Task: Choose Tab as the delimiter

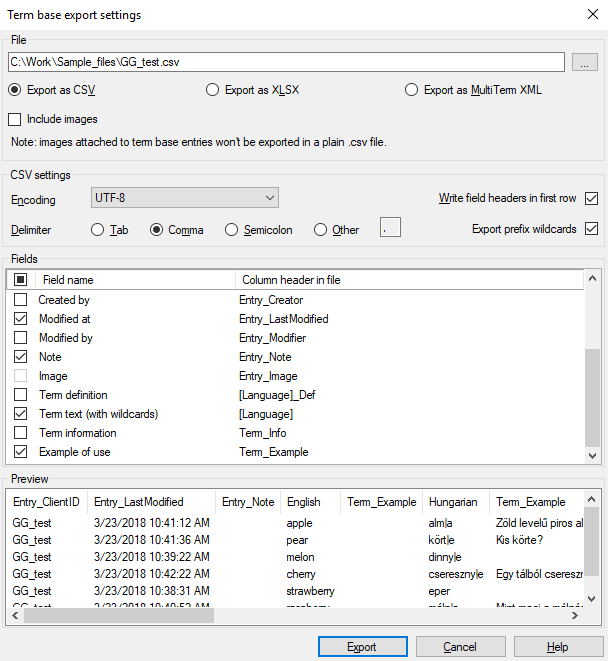Action: coord(98,230)
